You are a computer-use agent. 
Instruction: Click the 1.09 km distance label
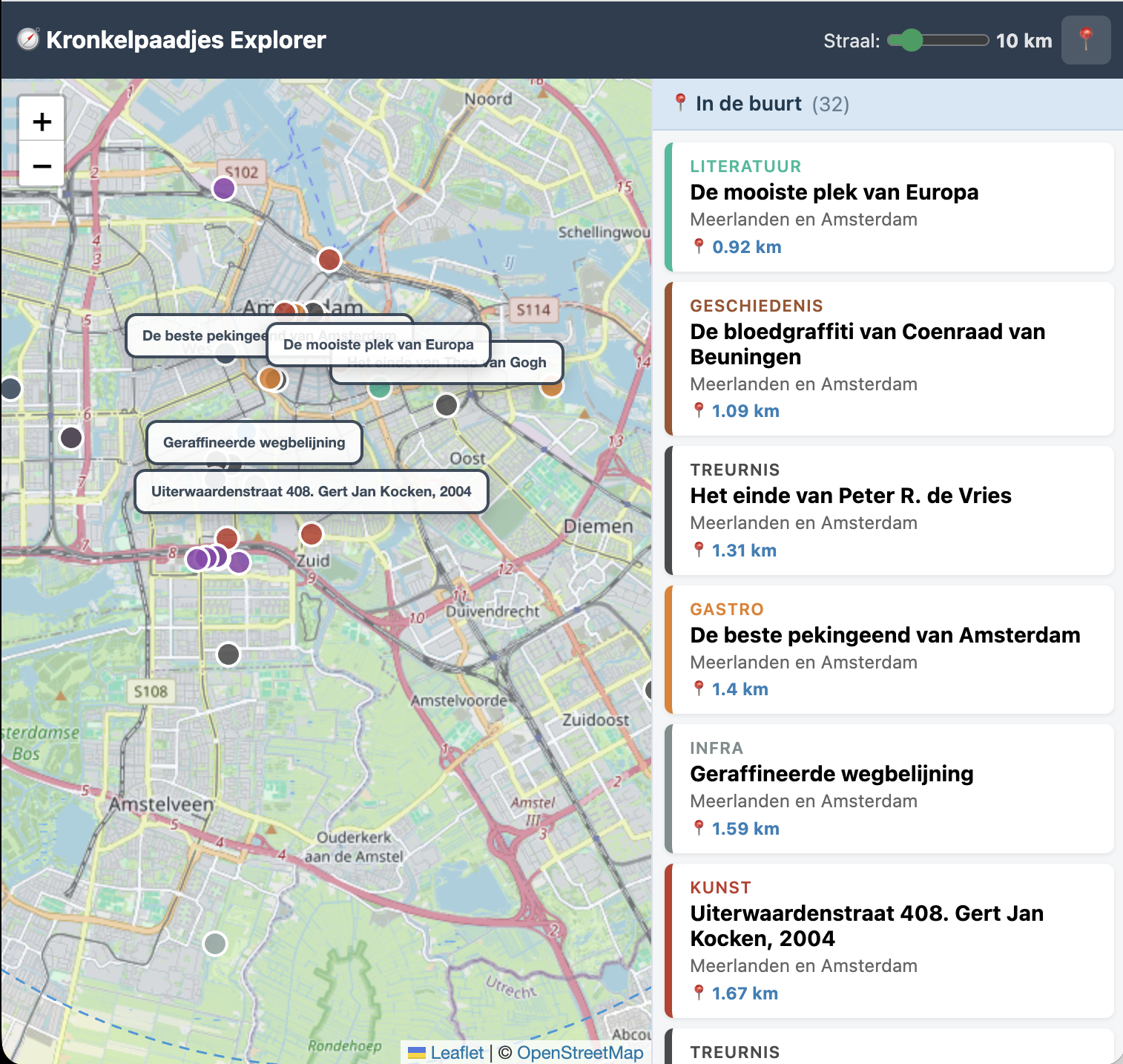745,411
